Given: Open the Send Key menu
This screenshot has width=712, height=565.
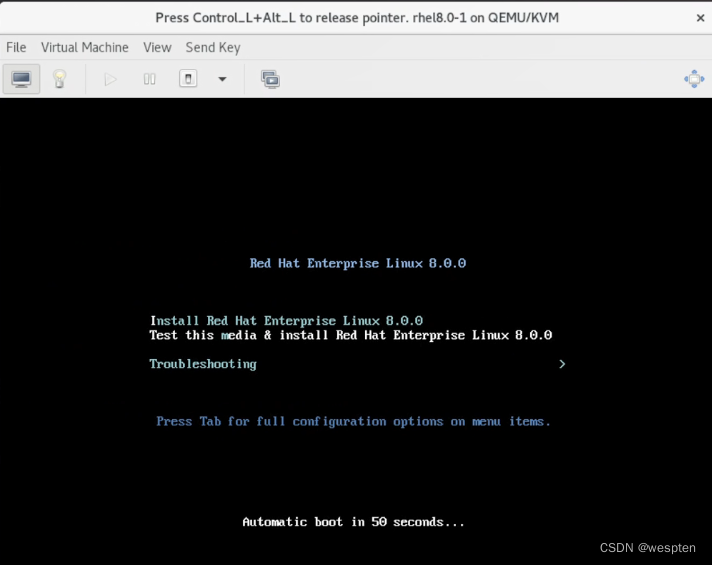Looking at the screenshot, I should 213,47.
